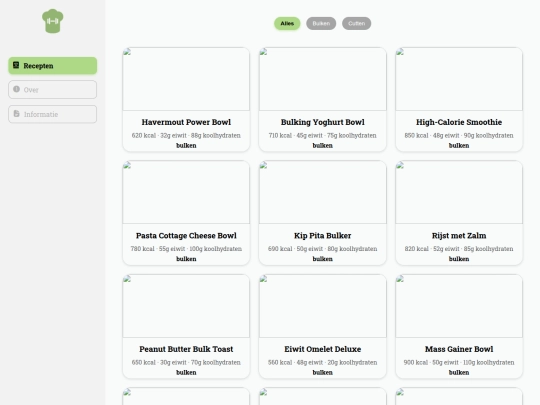Viewport: 540px width, 405px height.
Task: Open the Kip Pita Bulker recipe image
Action: (x=322, y=193)
